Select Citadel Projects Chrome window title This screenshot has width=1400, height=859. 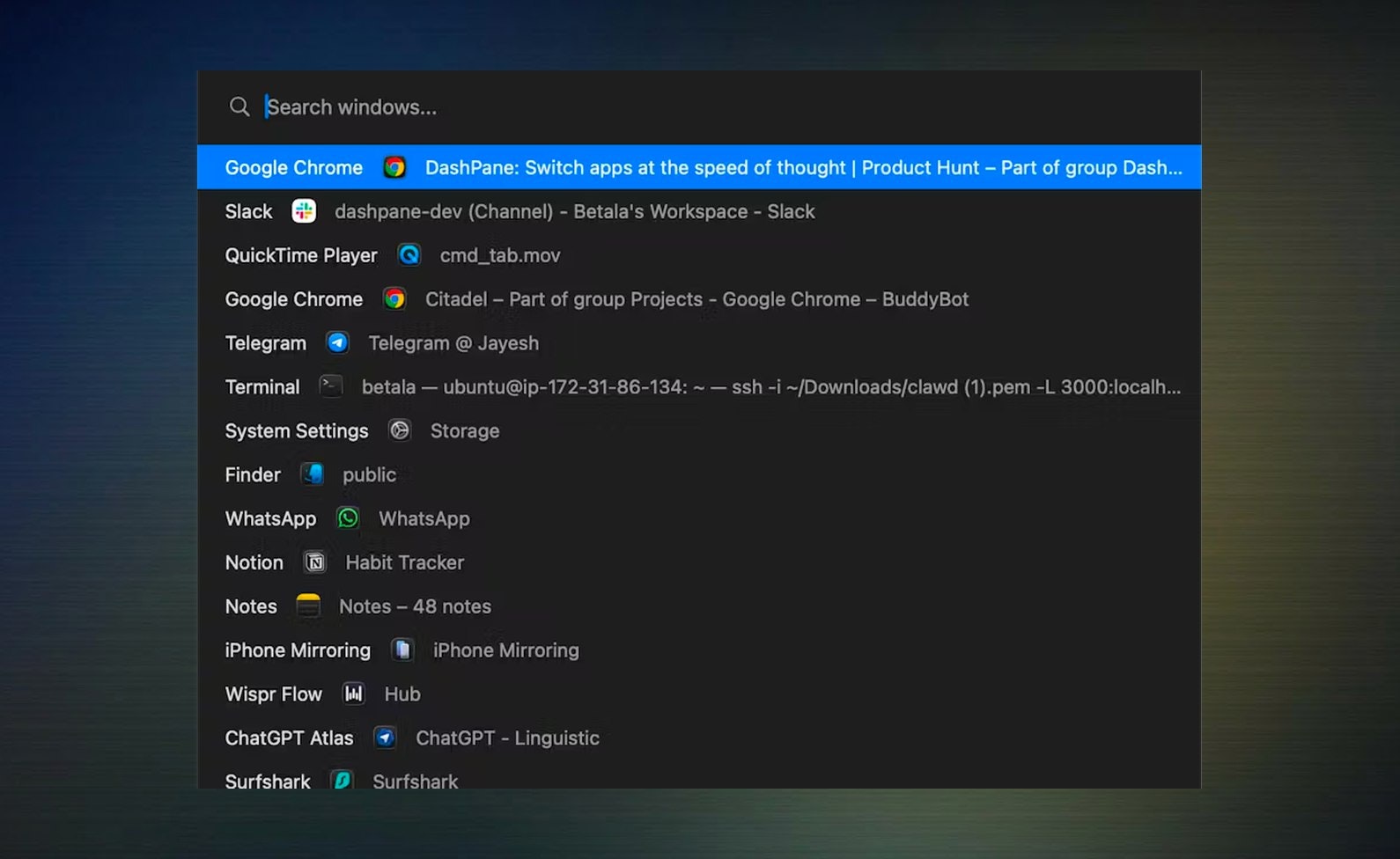click(696, 299)
